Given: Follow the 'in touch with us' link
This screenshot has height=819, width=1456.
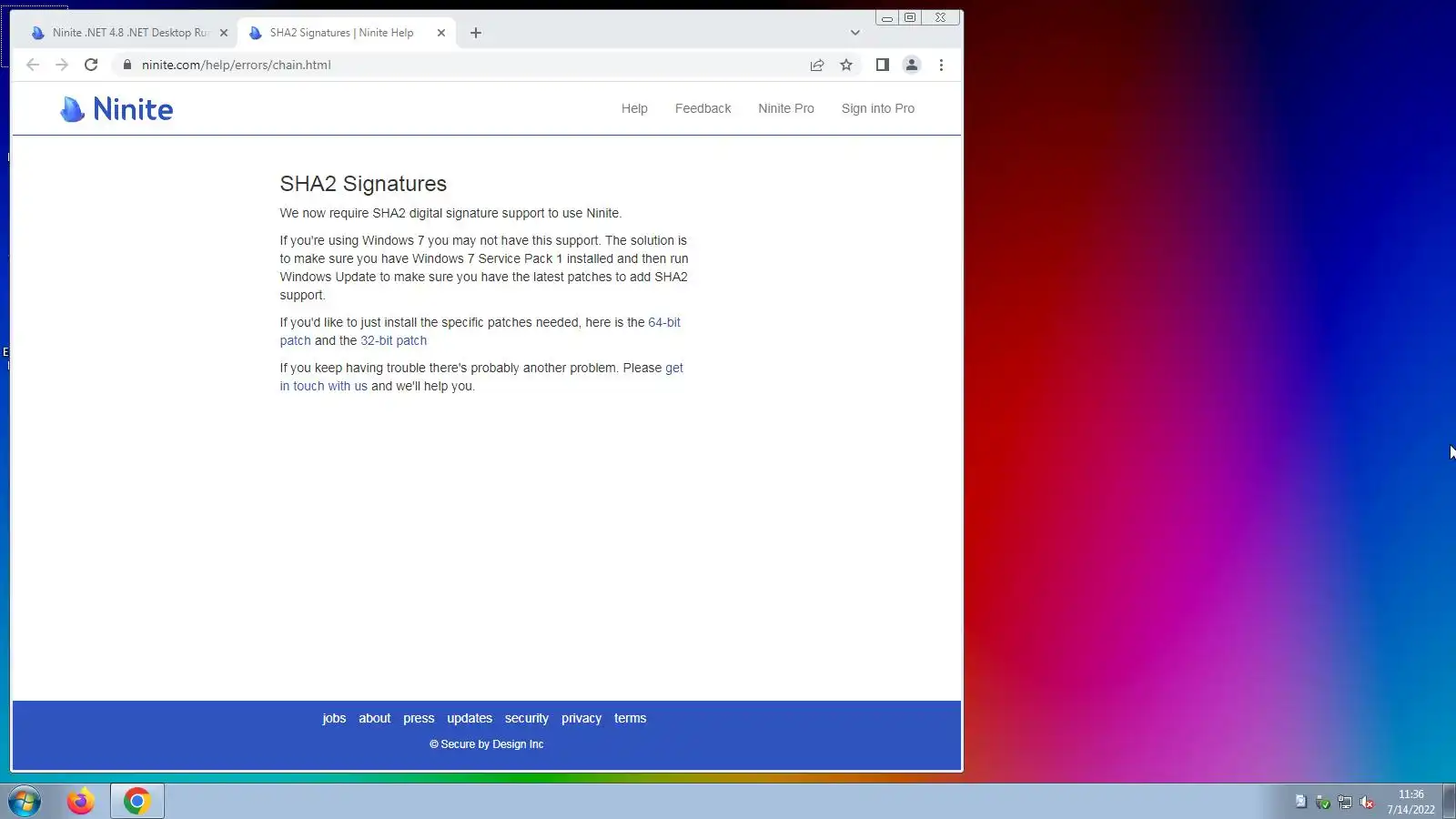Looking at the screenshot, I should pyautogui.click(x=323, y=386).
